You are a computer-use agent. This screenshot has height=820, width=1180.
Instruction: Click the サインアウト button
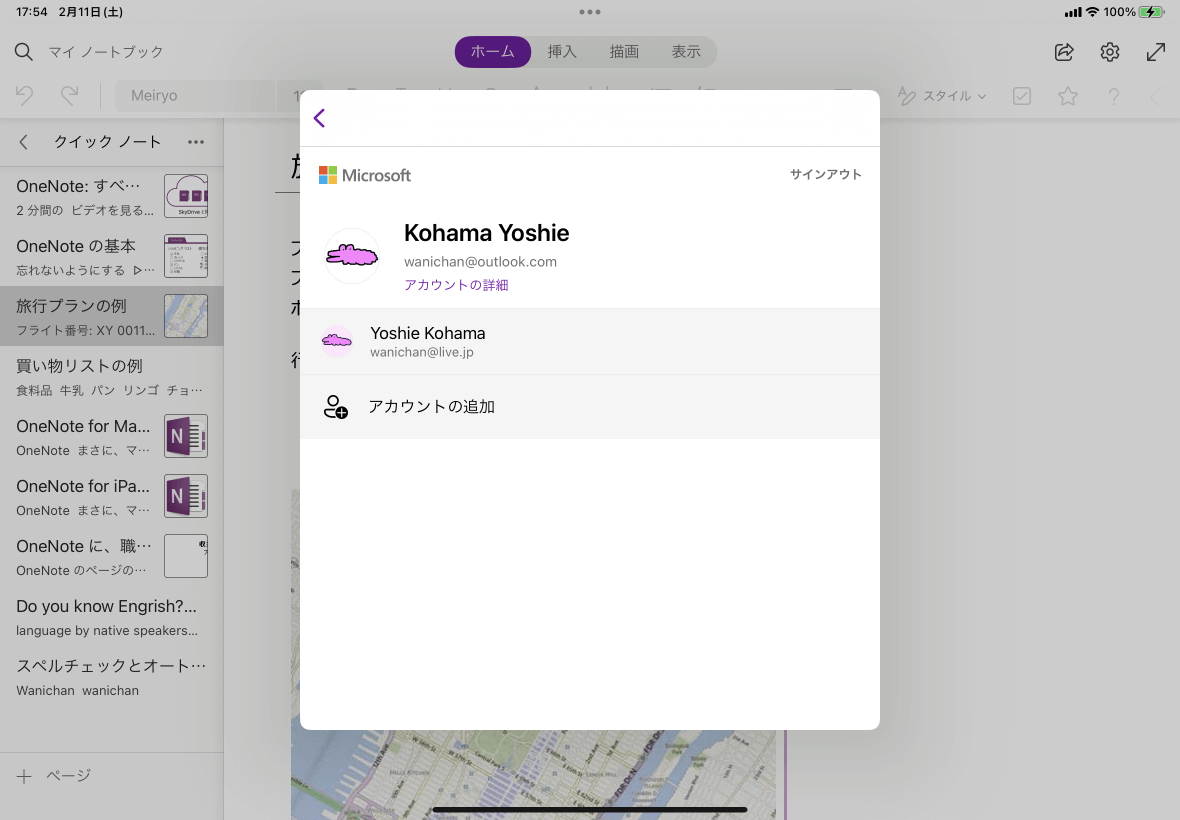[826, 175]
